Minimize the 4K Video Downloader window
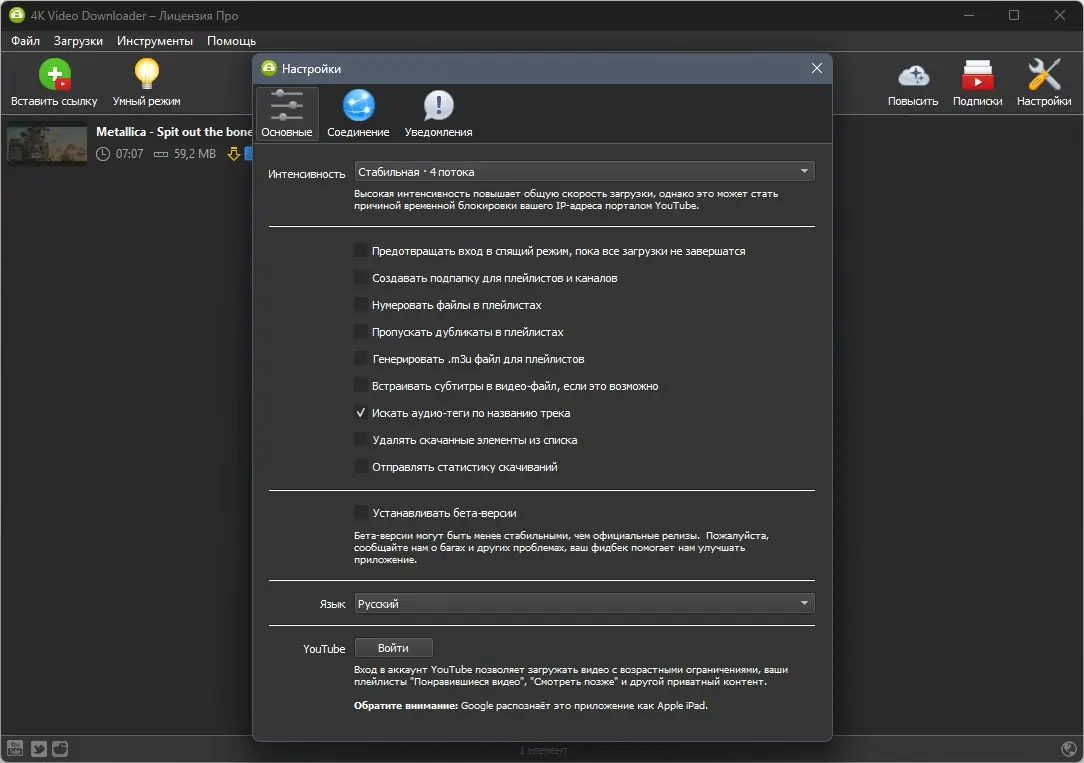1084x763 pixels. pos(969,15)
